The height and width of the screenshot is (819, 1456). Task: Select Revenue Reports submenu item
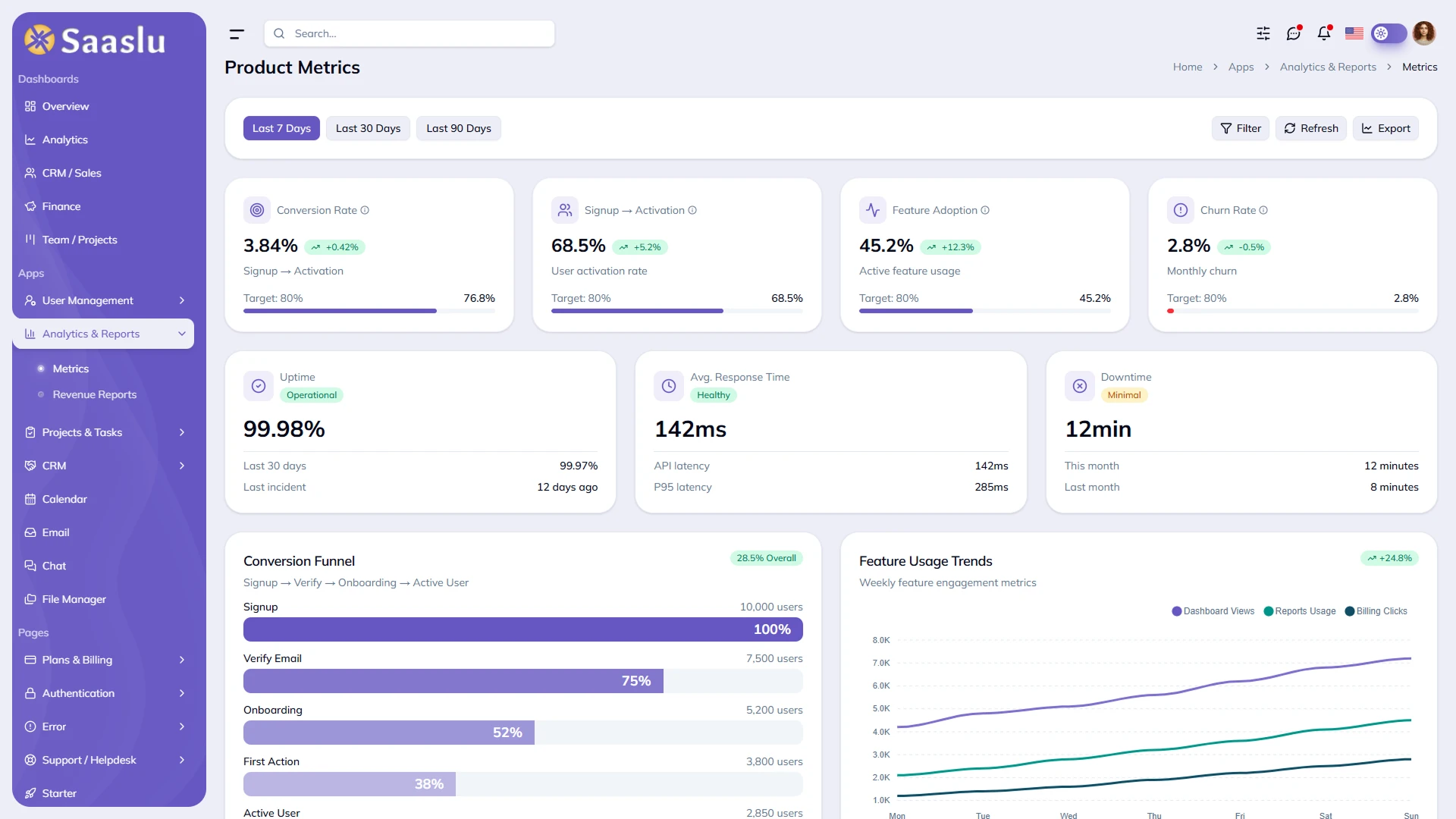(94, 394)
